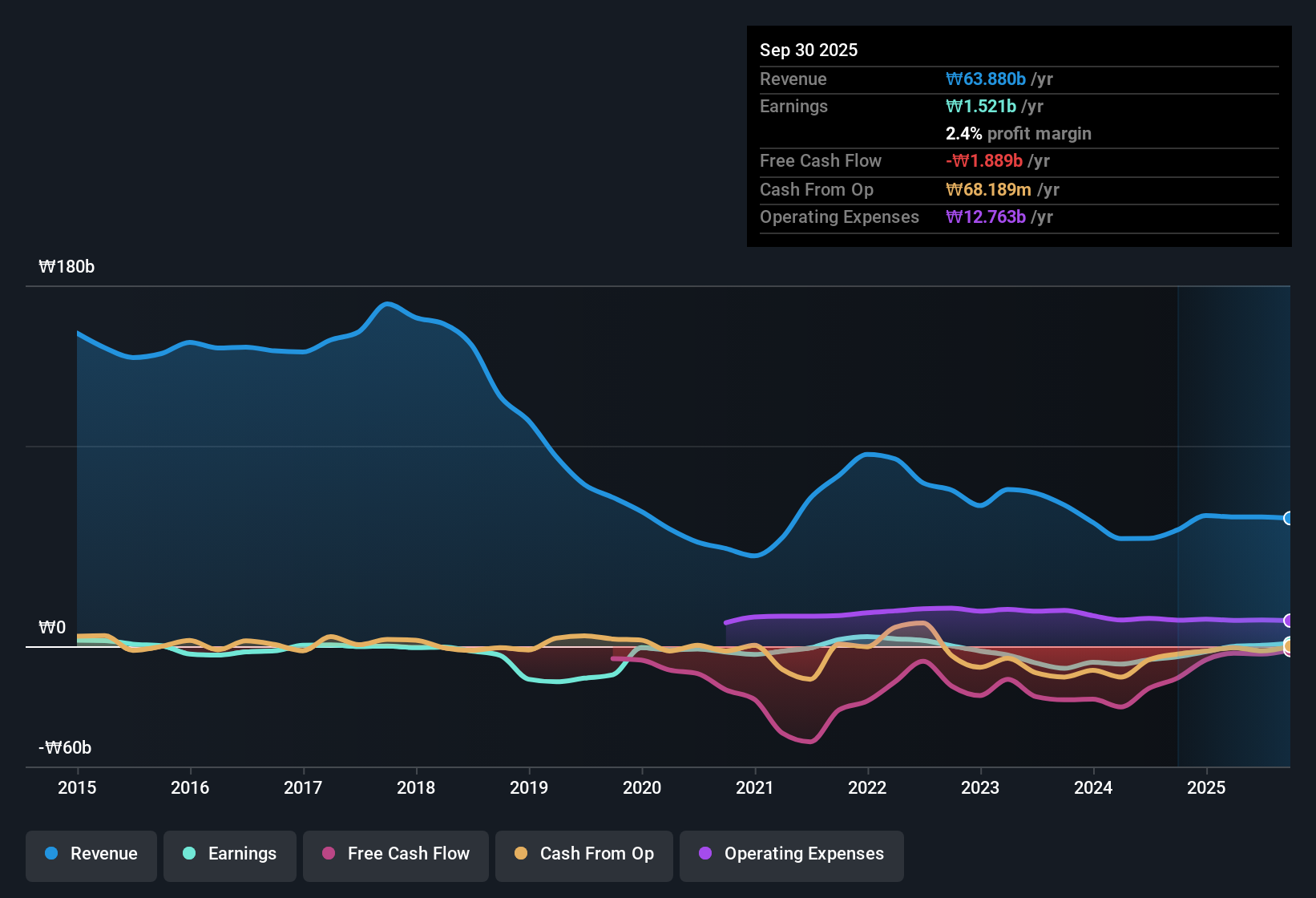Click the ₩63.880b Revenue value in tooltip
The image size is (1316, 898).
pos(987,79)
